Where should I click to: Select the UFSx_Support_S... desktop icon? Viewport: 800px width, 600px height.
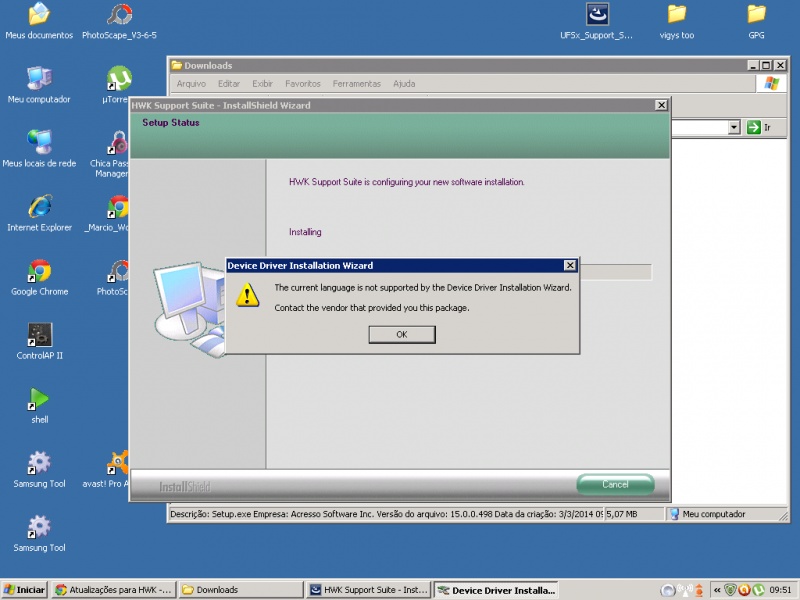coord(596,21)
